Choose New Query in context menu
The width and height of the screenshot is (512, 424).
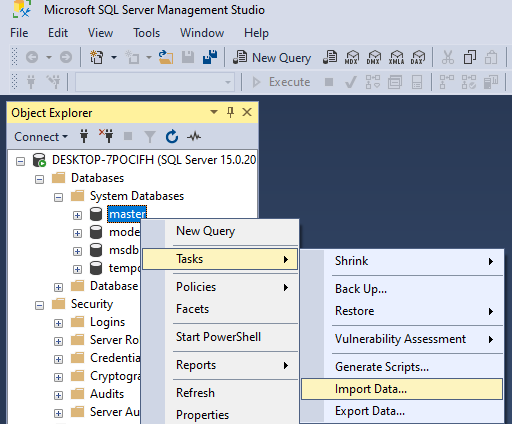[220, 231]
